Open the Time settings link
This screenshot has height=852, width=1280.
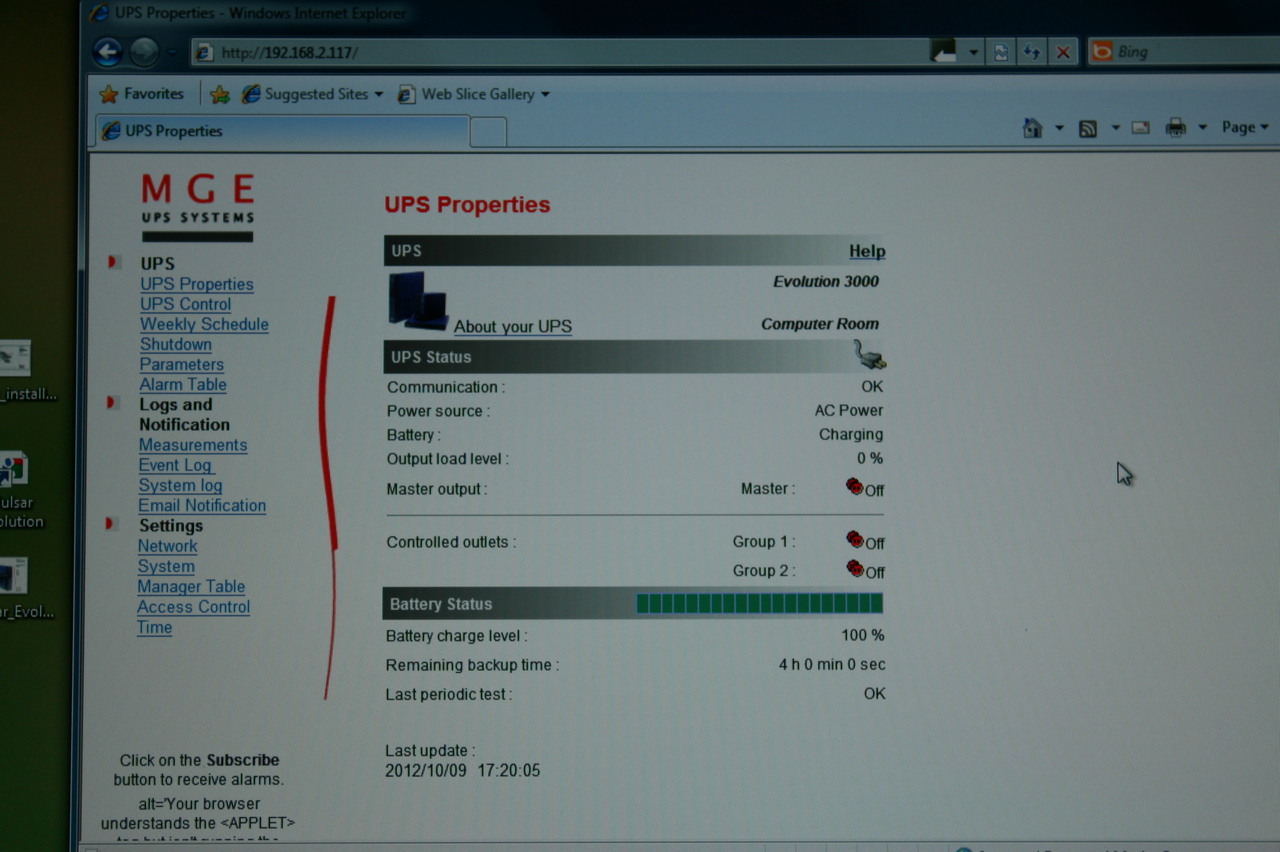click(154, 627)
